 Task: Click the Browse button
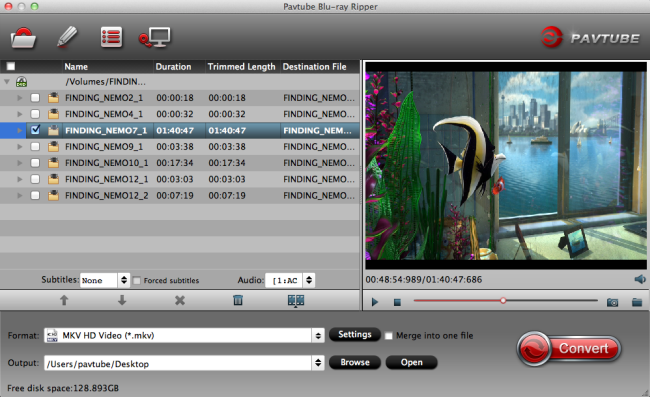pyautogui.click(x=354, y=362)
